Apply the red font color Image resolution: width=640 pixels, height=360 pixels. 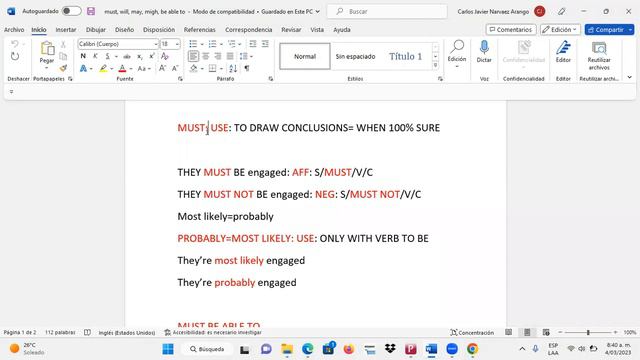tap(122, 68)
